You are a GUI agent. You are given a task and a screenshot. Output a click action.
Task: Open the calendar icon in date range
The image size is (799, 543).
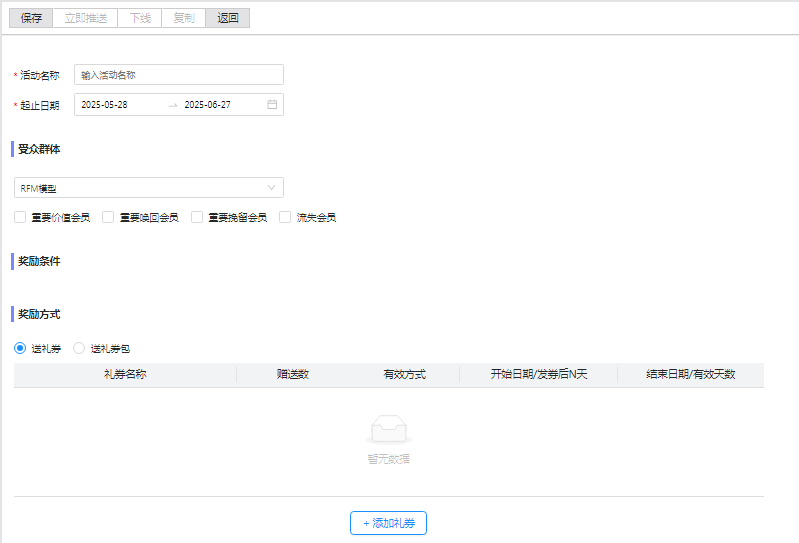point(272,104)
